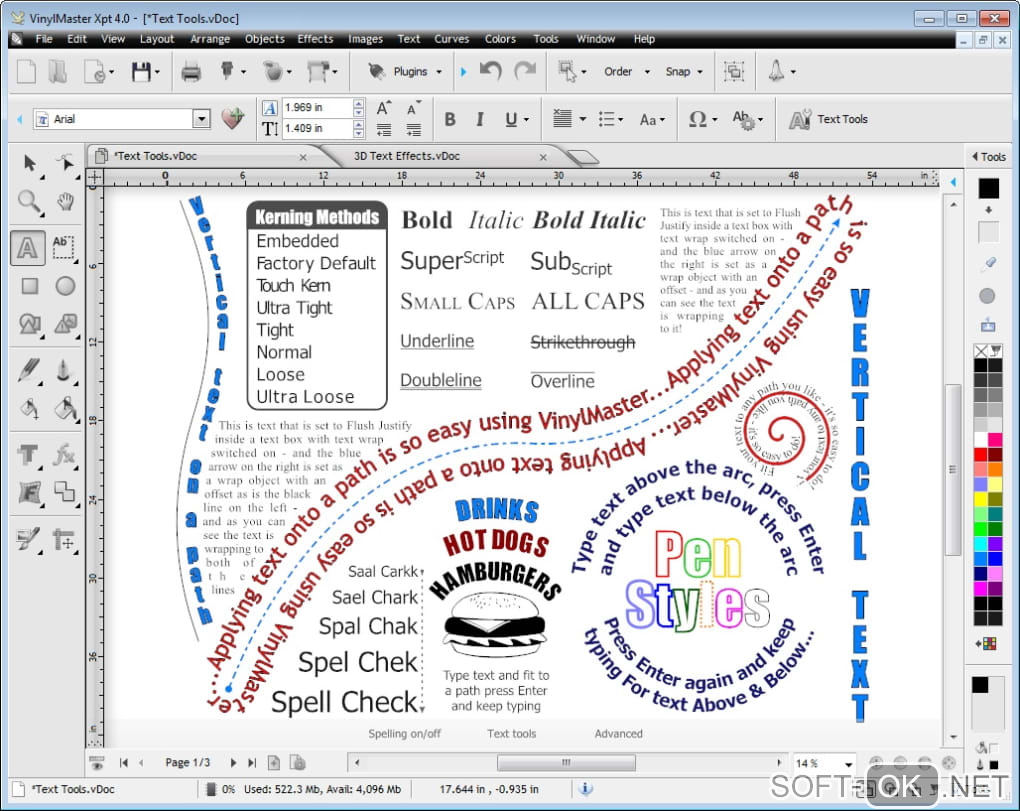
Task: Select the fx effects tool
Action: (x=64, y=455)
